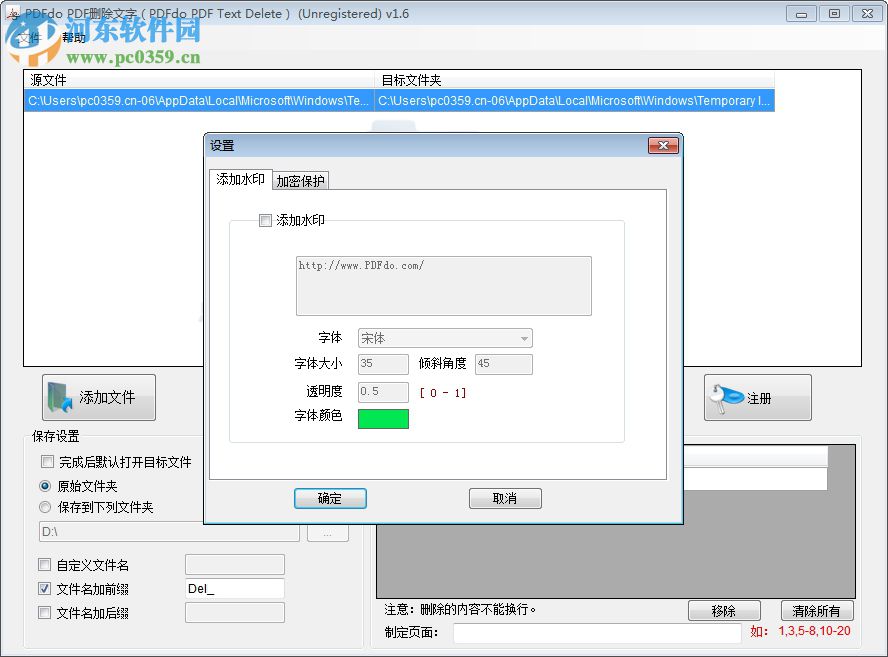
Task: Switch to the 添加水印 tab
Action: click(x=240, y=181)
